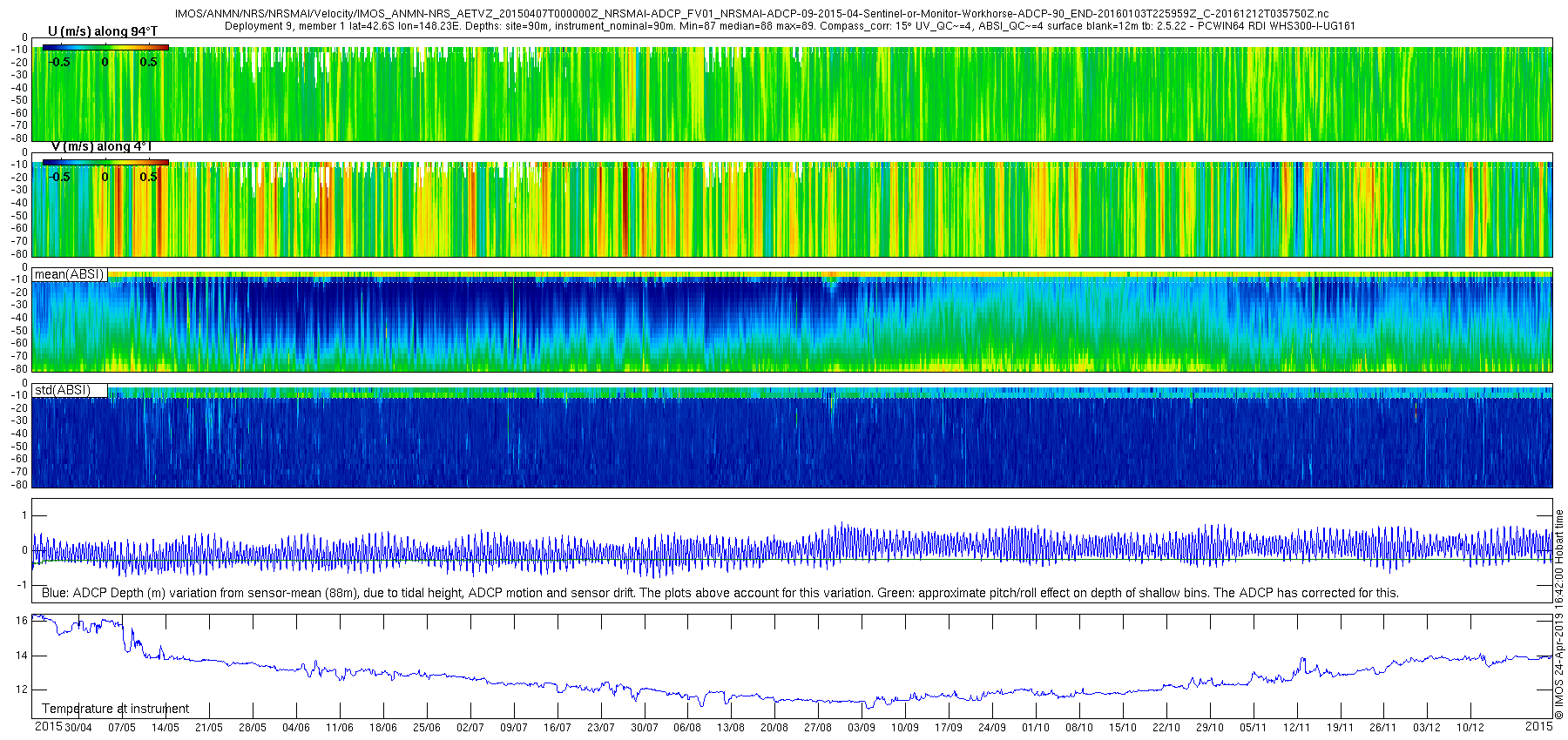Click the 2015 year label at bottom left
Screen dimensions: 1568x740
click(48, 726)
